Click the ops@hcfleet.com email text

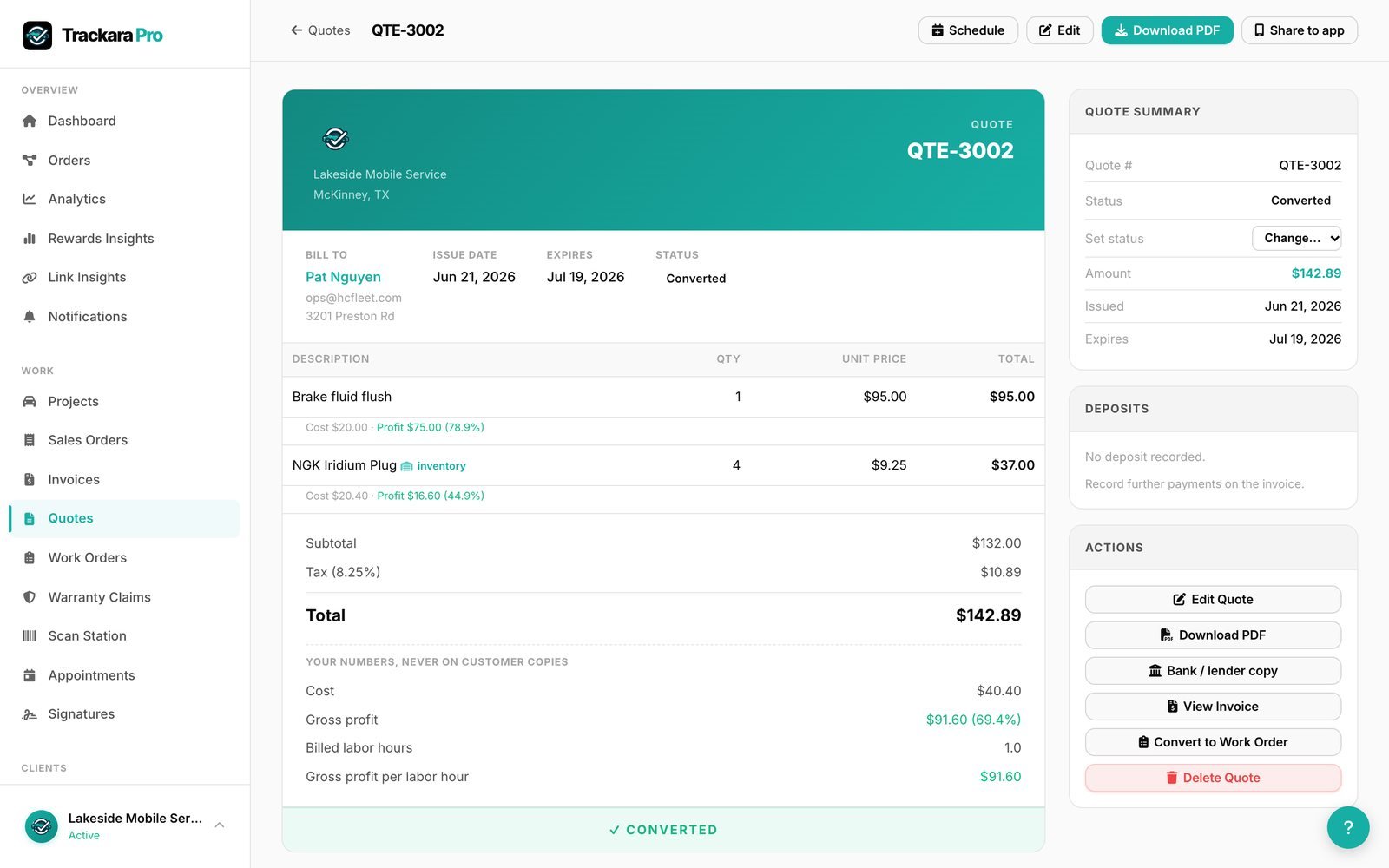353,298
